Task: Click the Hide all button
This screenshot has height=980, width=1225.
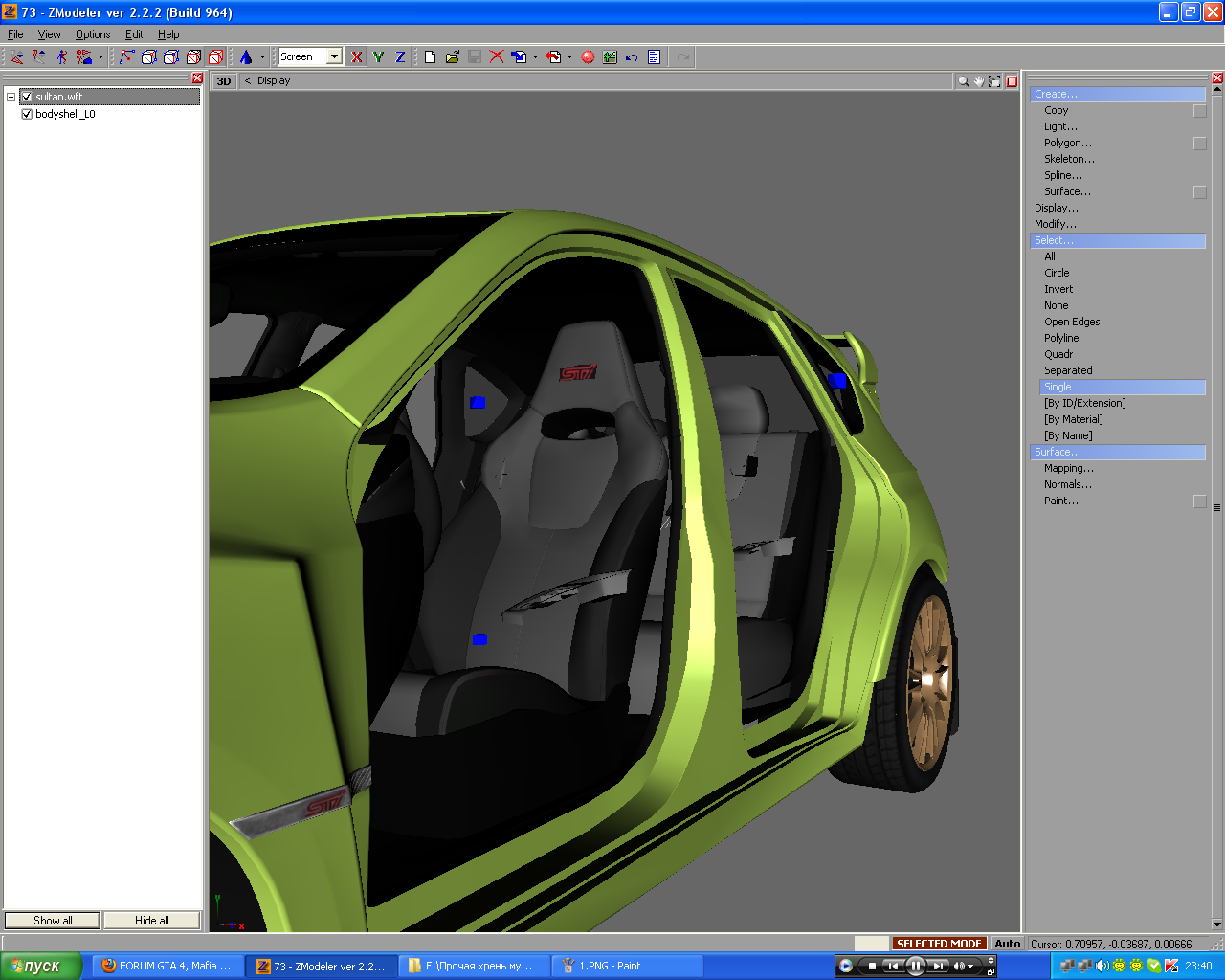Action: 151,921
